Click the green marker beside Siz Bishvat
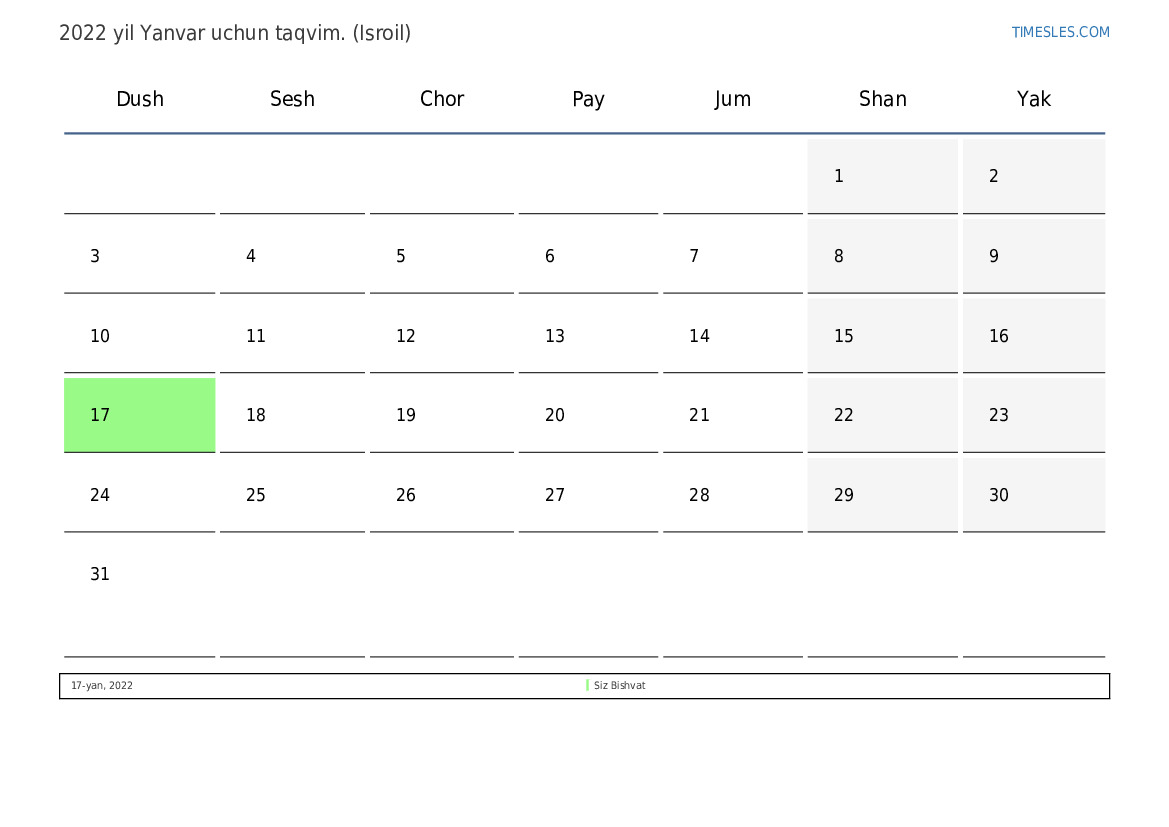 pyautogui.click(x=587, y=685)
